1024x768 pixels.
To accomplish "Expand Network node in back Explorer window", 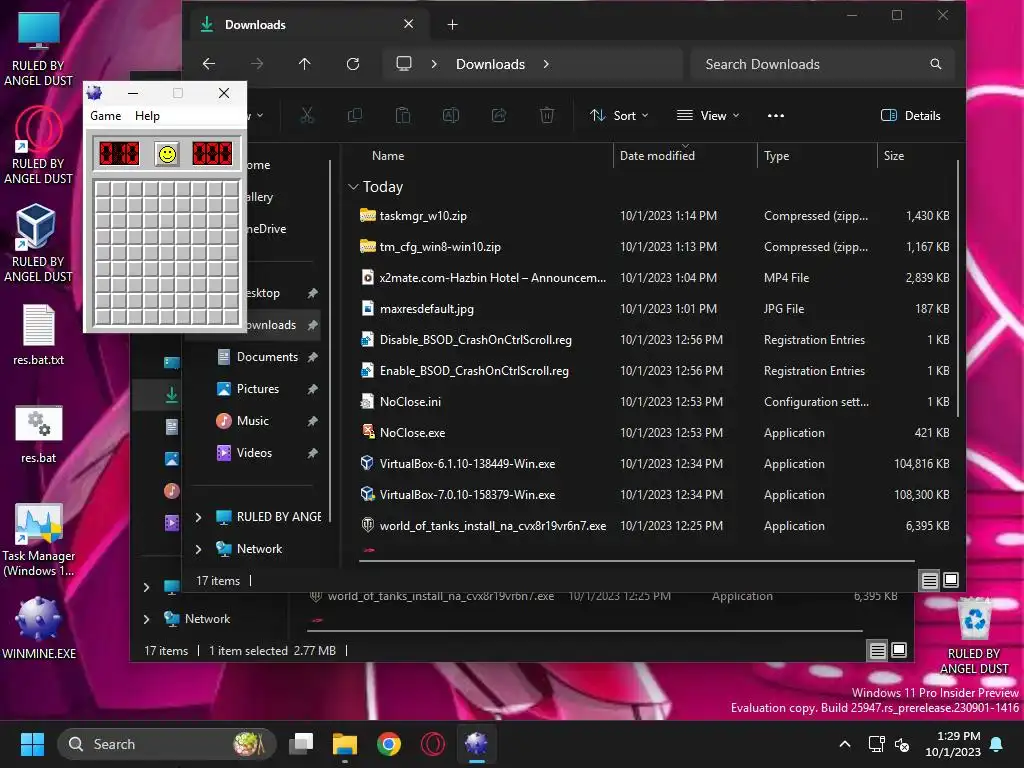I will tap(146, 619).
